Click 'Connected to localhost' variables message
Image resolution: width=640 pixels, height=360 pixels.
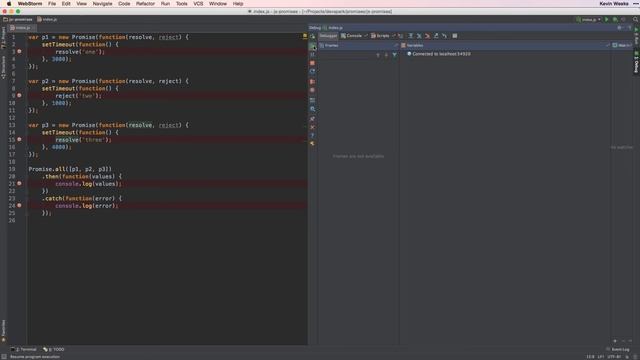(x=438, y=54)
